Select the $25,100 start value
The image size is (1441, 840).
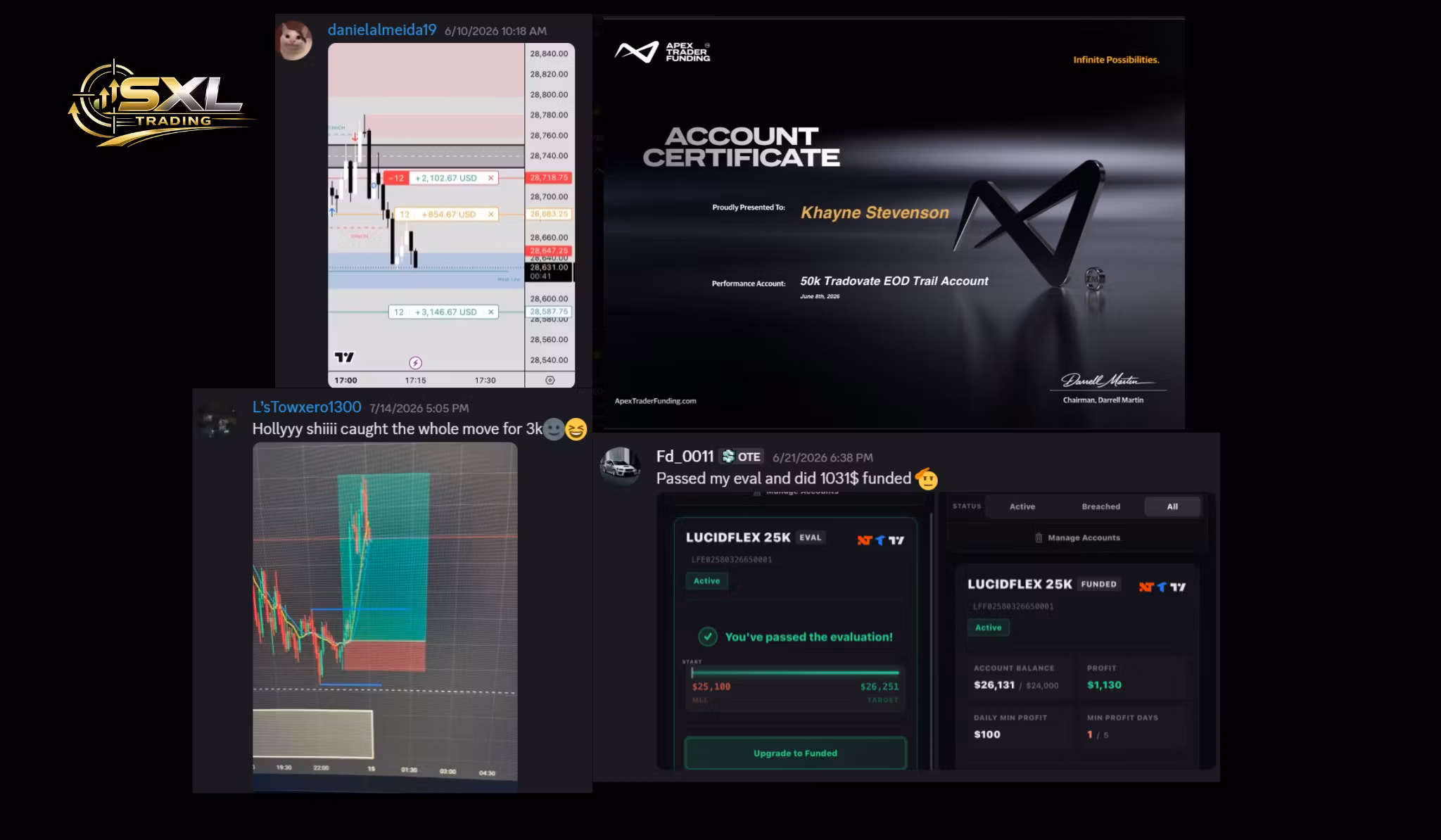click(x=711, y=687)
